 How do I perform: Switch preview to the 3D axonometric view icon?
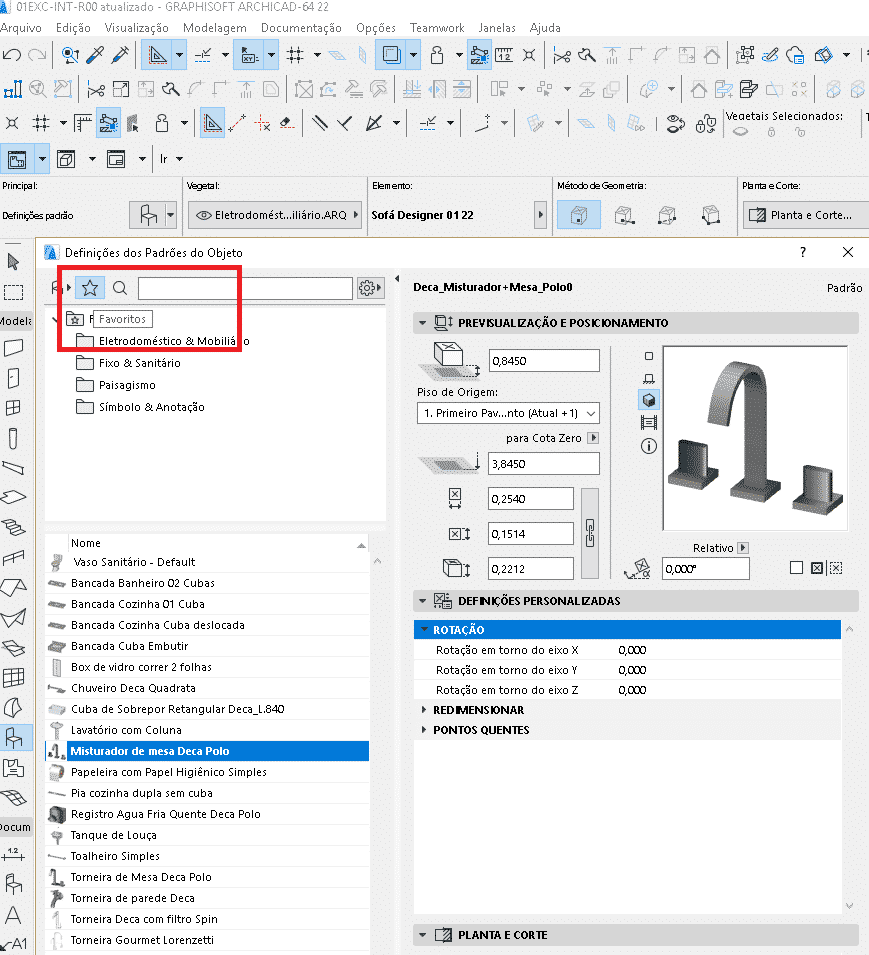click(x=648, y=399)
